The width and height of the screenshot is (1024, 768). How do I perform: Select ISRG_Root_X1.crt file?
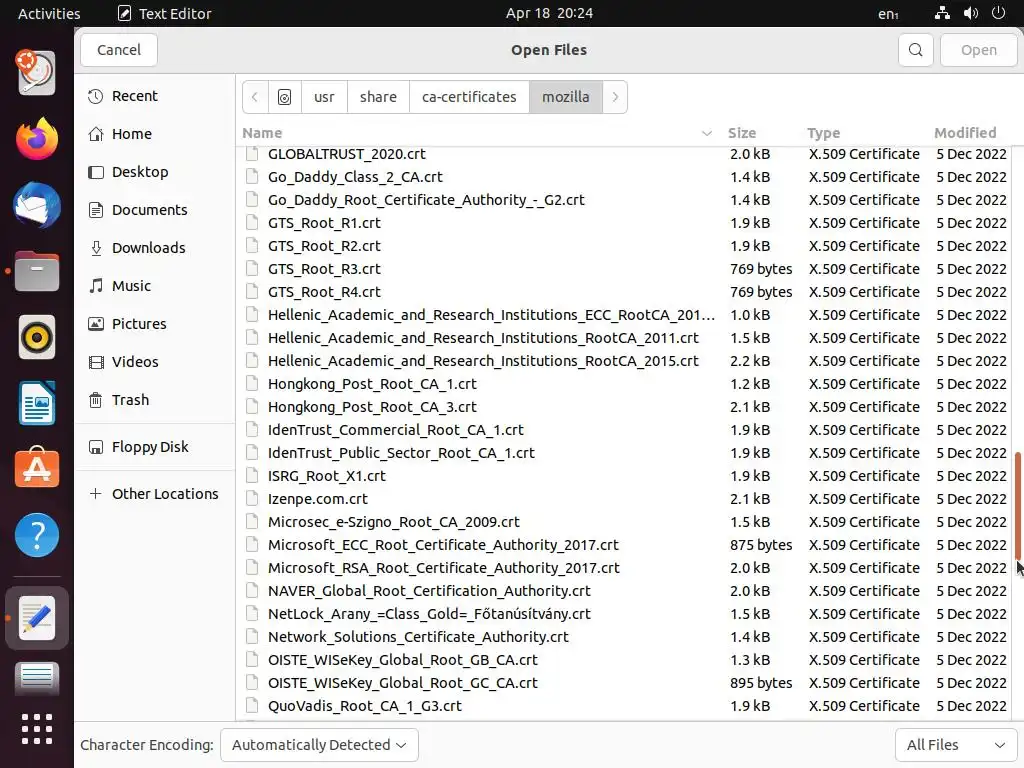[x=626, y=476]
